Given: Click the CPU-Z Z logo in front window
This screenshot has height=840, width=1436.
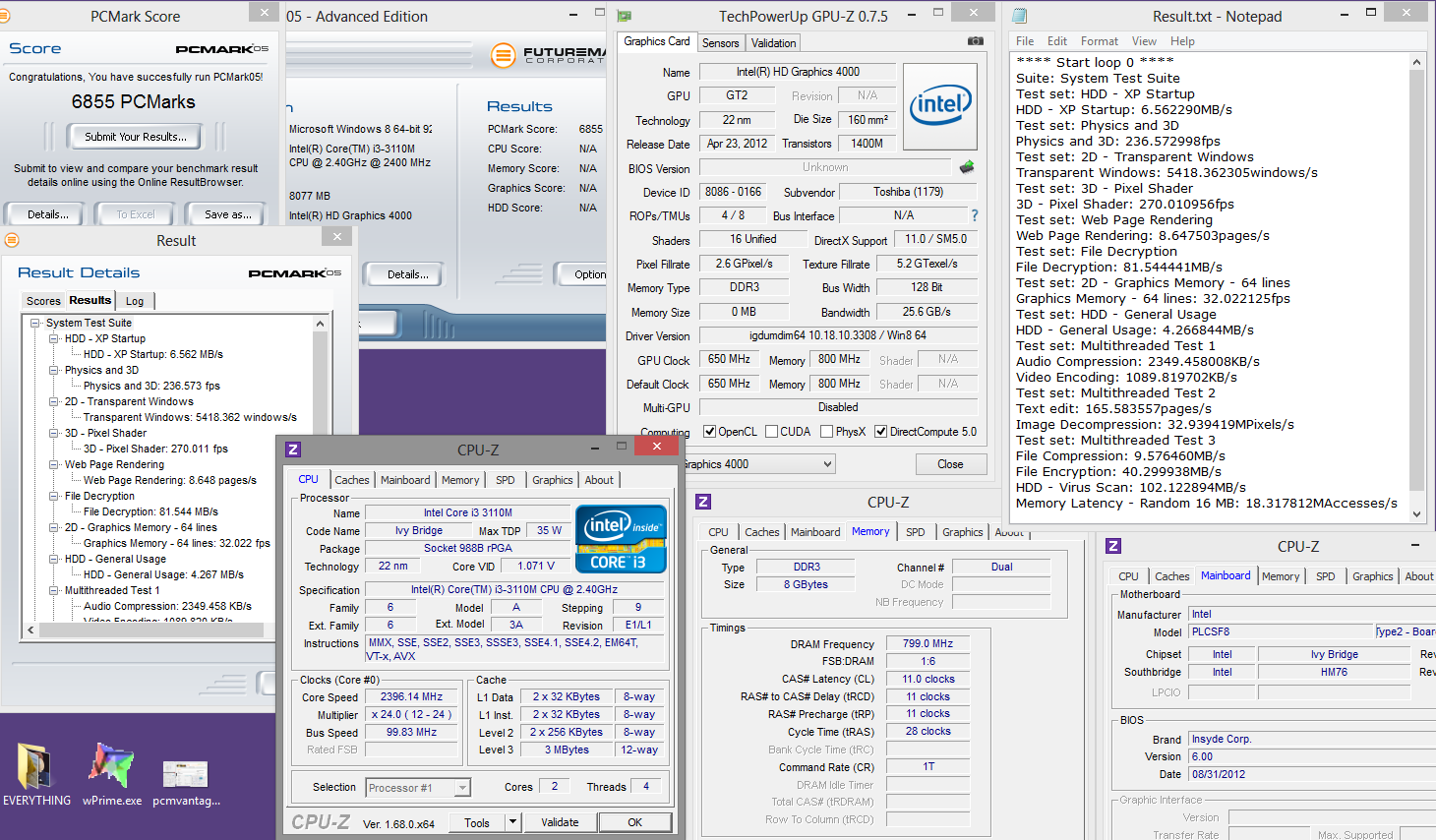Looking at the screenshot, I should (293, 450).
